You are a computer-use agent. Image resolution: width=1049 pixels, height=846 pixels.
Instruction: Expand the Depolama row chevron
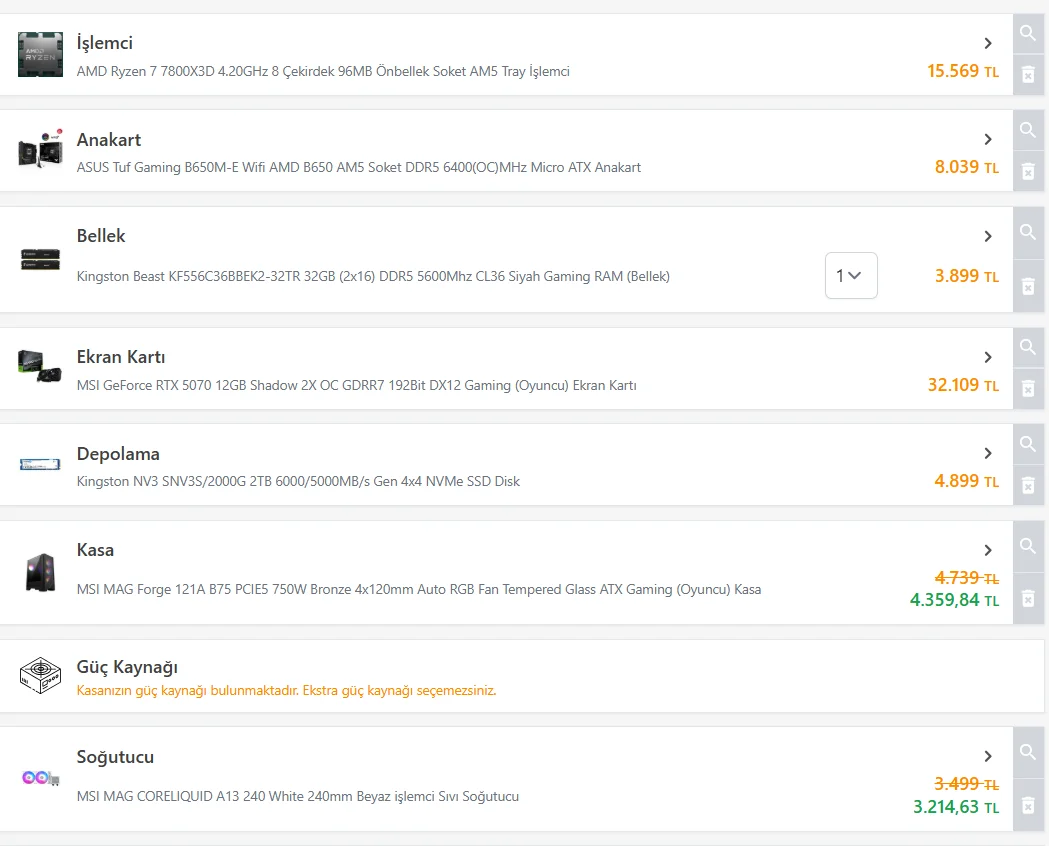tap(988, 453)
